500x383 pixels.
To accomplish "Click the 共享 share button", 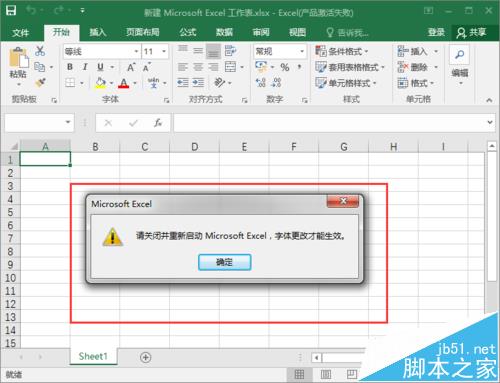I will click(472, 33).
